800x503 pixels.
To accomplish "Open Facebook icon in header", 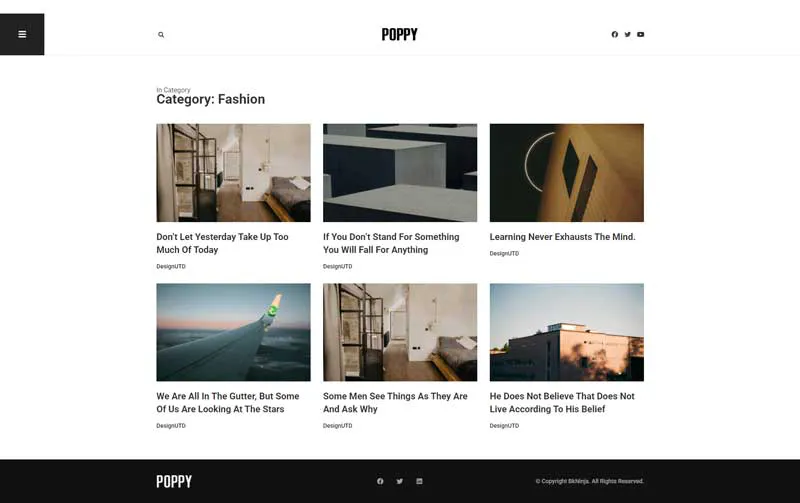I will pos(614,34).
